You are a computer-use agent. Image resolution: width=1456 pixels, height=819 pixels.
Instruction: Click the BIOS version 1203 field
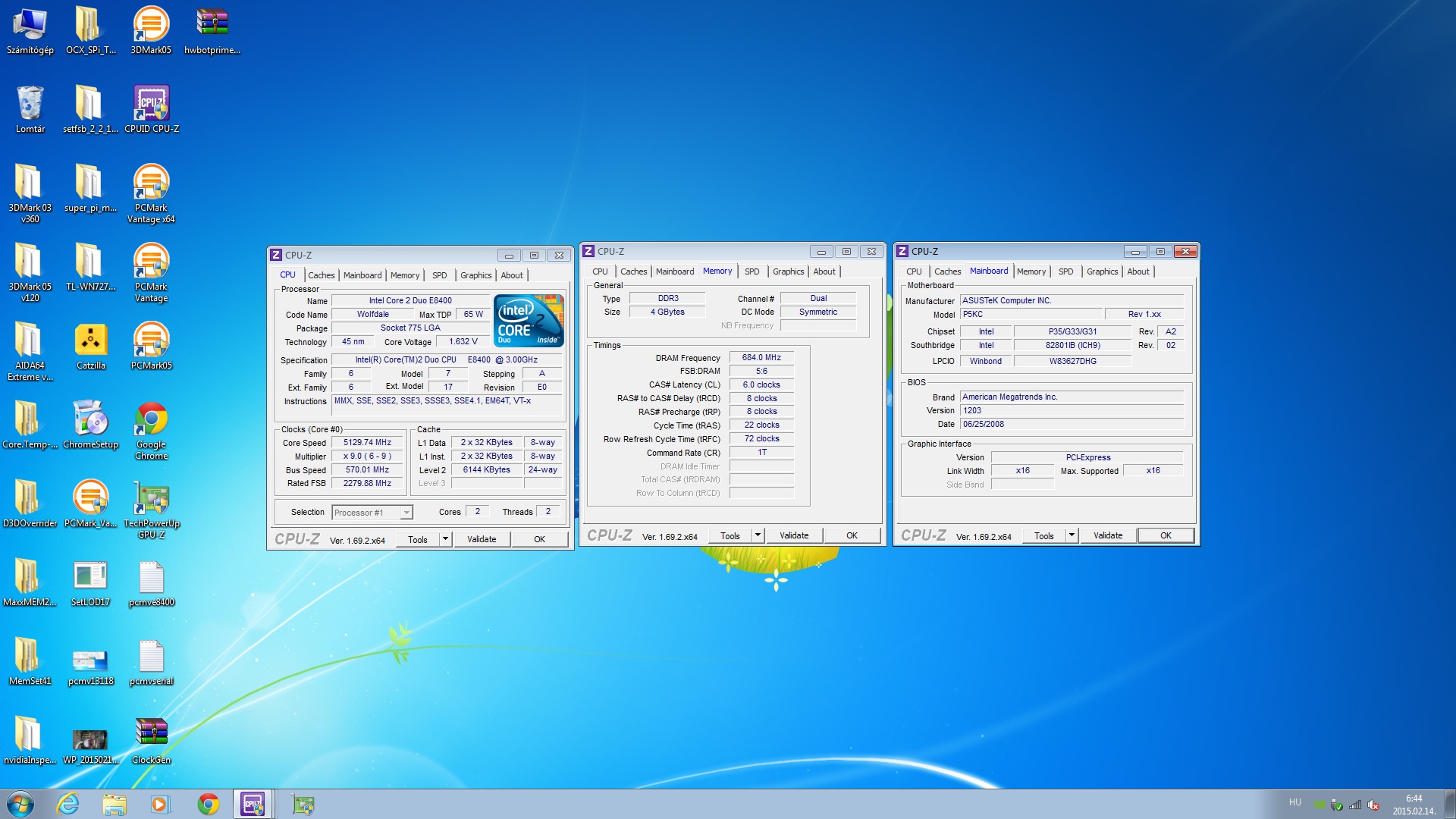(1072, 410)
